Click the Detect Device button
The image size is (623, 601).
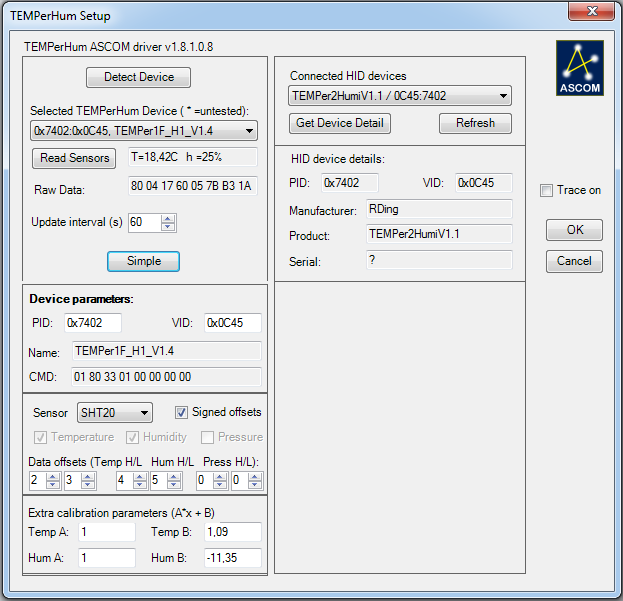pos(138,77)
